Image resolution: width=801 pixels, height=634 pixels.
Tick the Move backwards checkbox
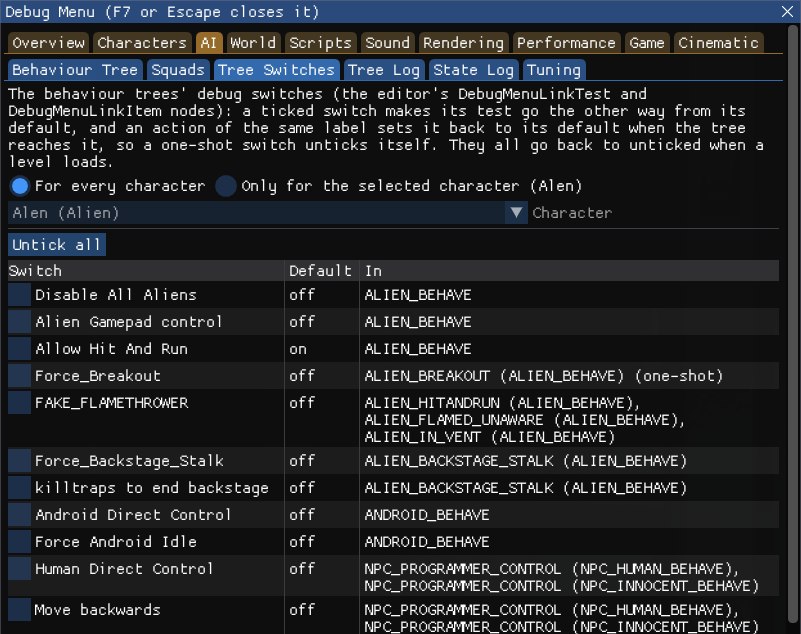point(19,610)
